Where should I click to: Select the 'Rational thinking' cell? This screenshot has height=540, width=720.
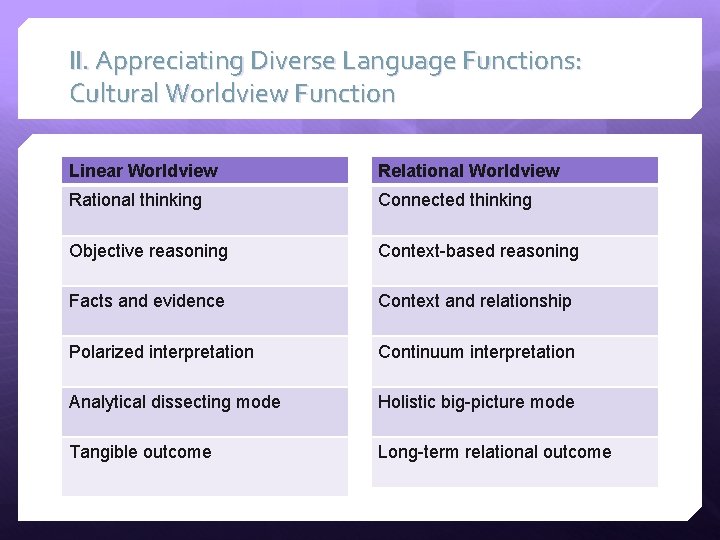205,211
